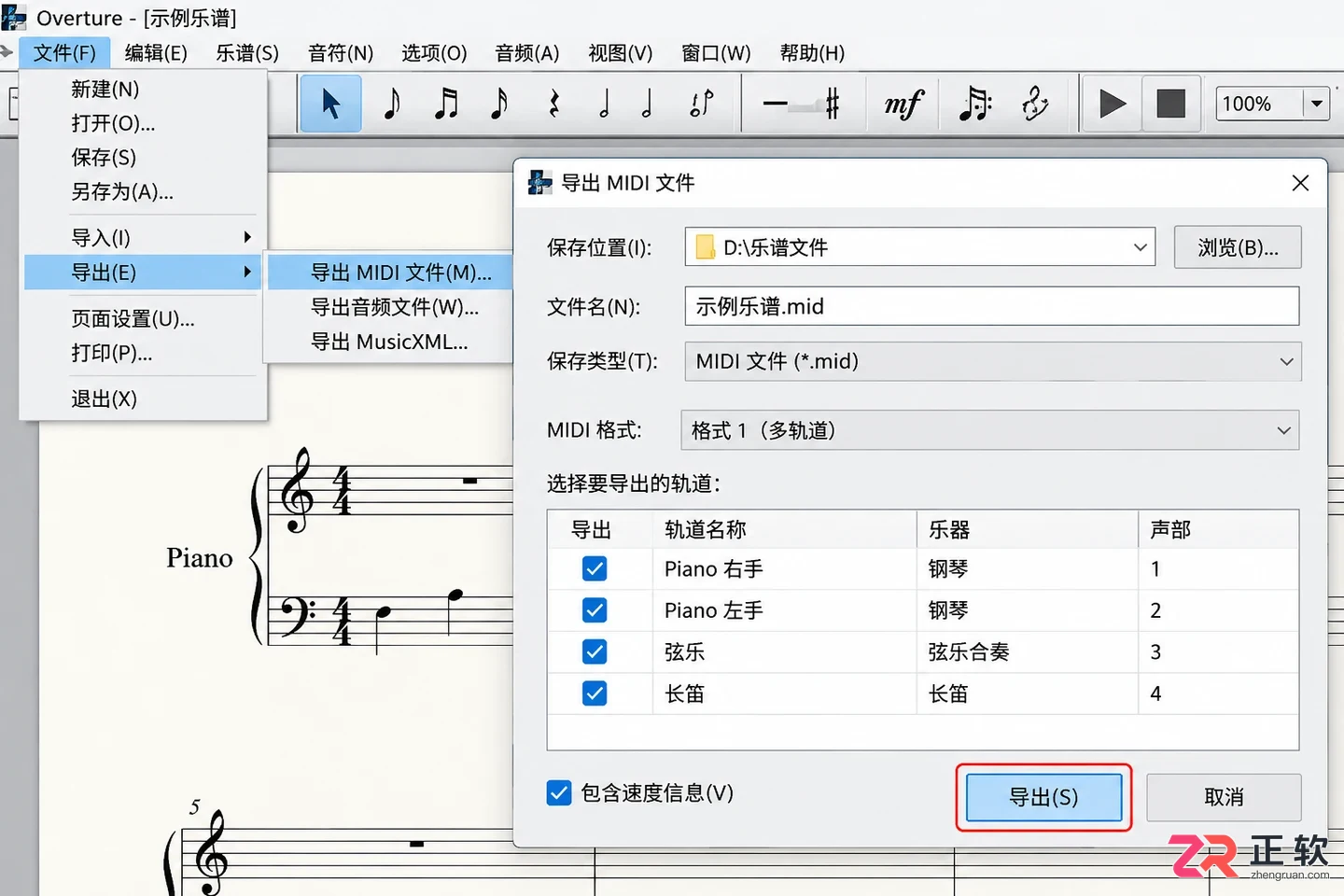
Task: Open the 编辑(E) menu
Action: click(156, 53)
